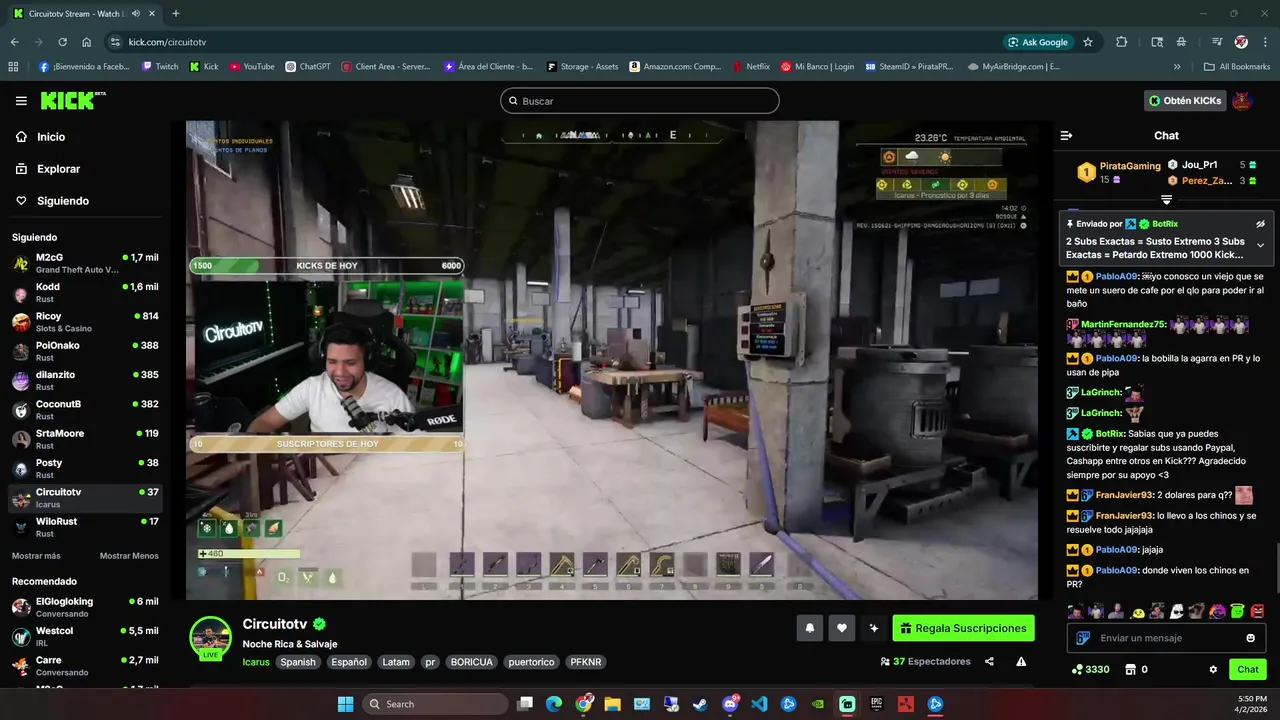The image size is (1280, 720).
Task: Open Epic Games in the taskbar
Action: tap(876, 704)
